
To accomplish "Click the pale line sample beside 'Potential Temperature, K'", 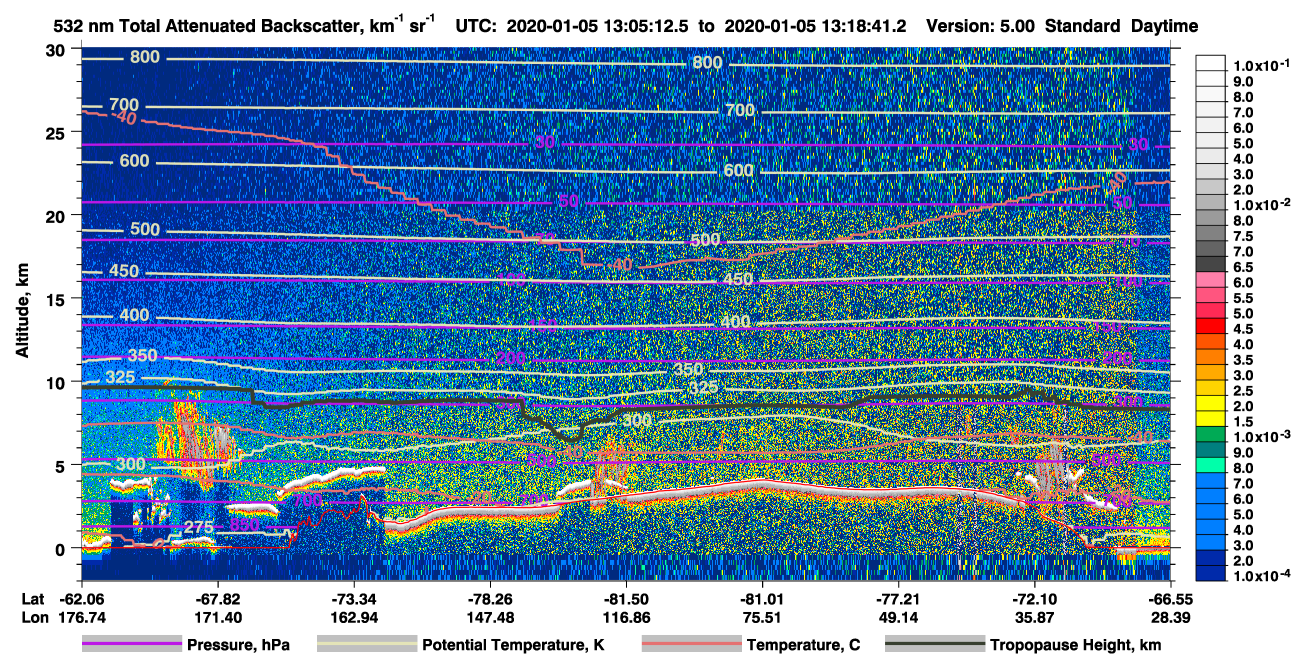I will point(366,645).
